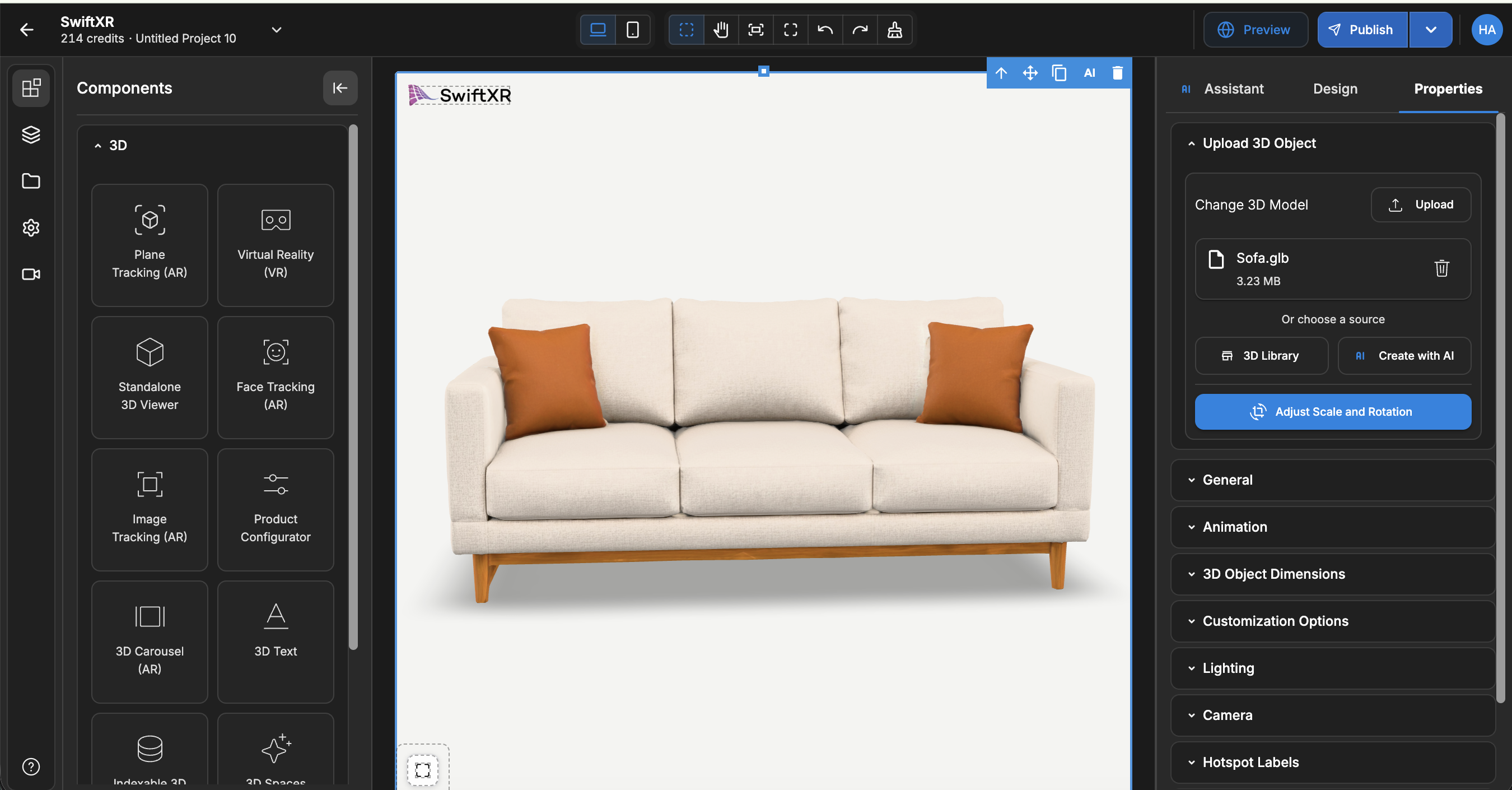1512x790 pixels.
Task: Click the Sofa.glb file name
Action: pyautogui.click(x=1262, y=258)
